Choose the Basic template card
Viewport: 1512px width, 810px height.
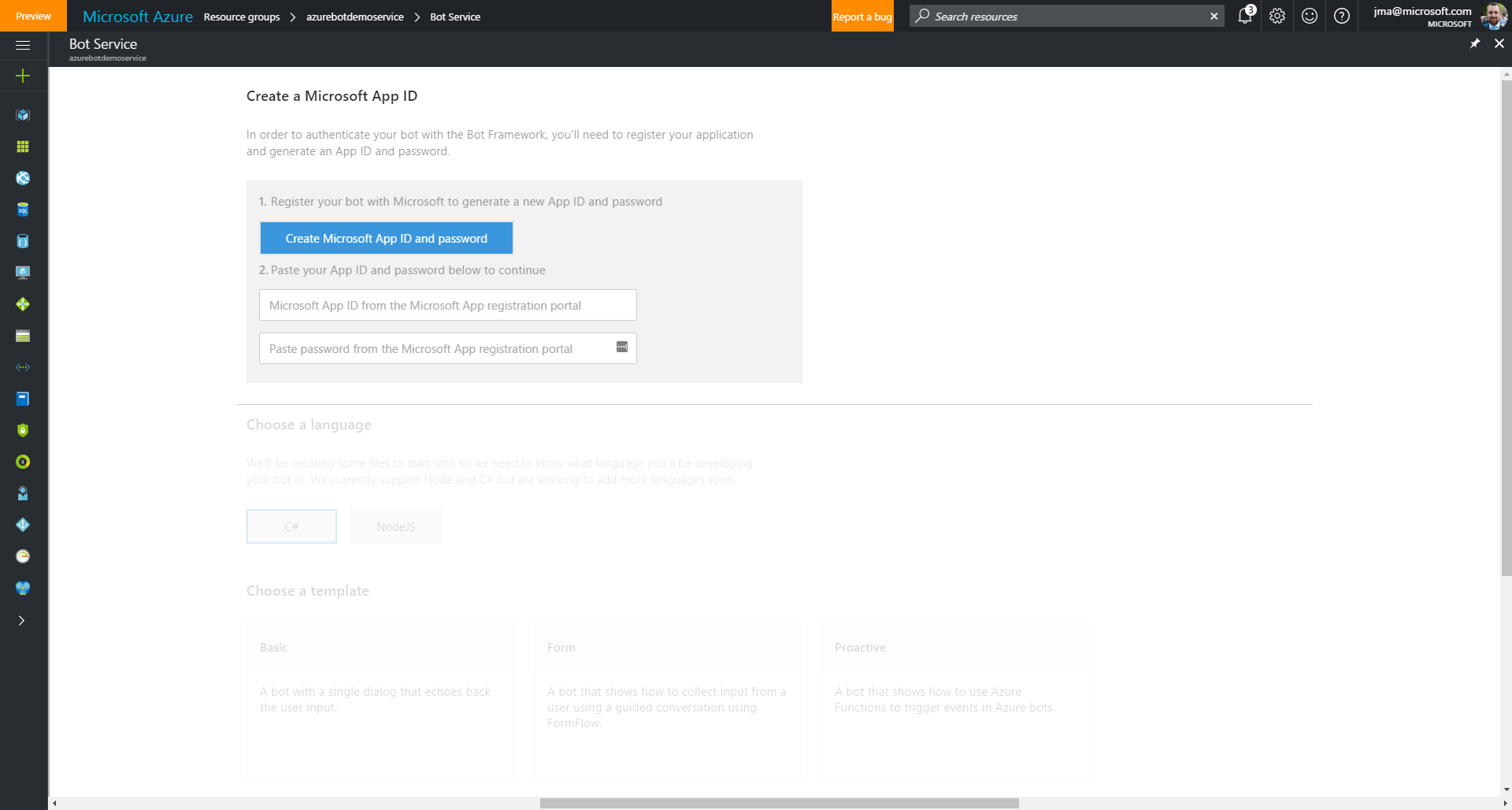point(380,700)
